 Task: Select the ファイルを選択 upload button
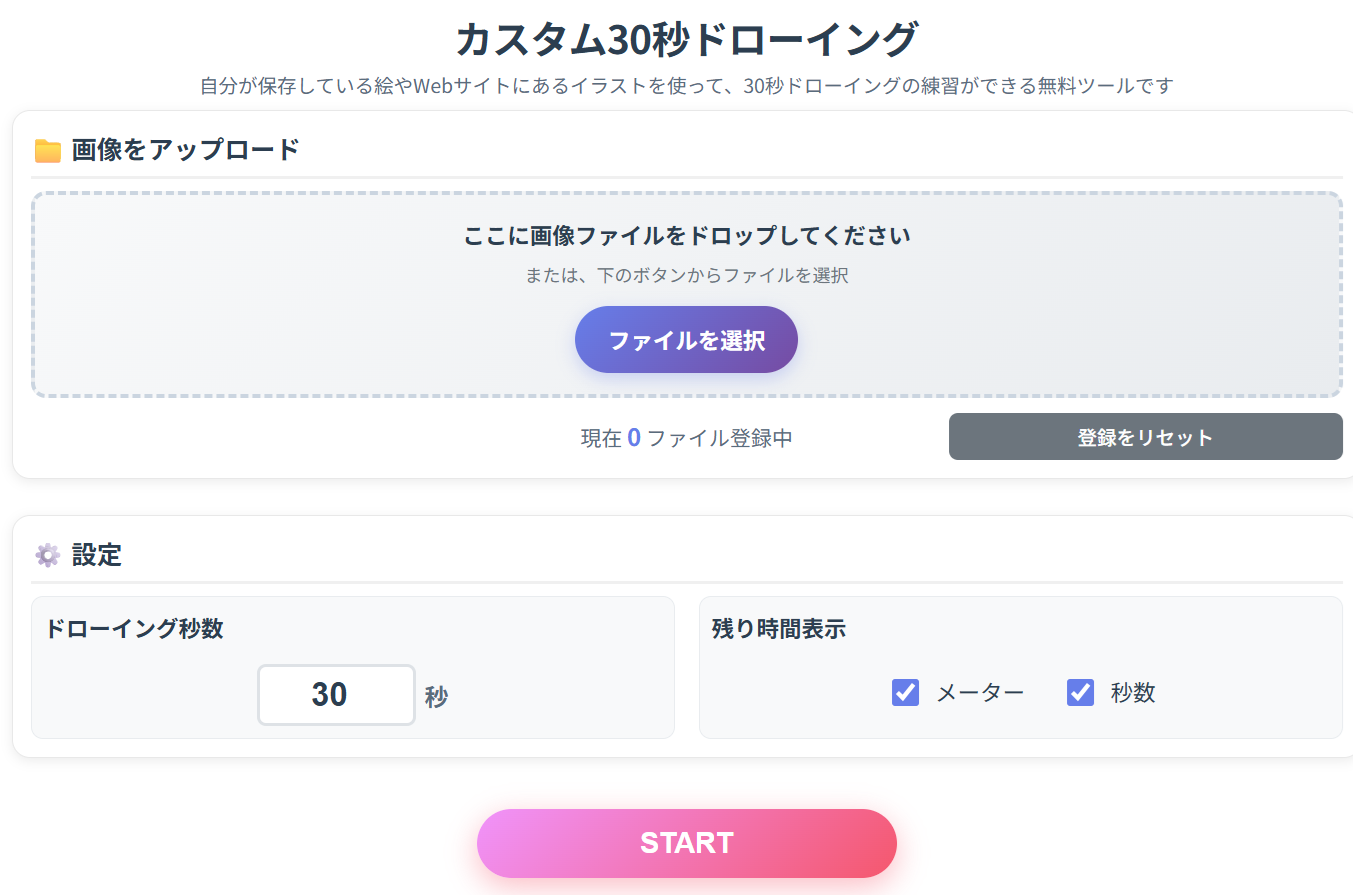pyautogui.click(x=686, y=339)
